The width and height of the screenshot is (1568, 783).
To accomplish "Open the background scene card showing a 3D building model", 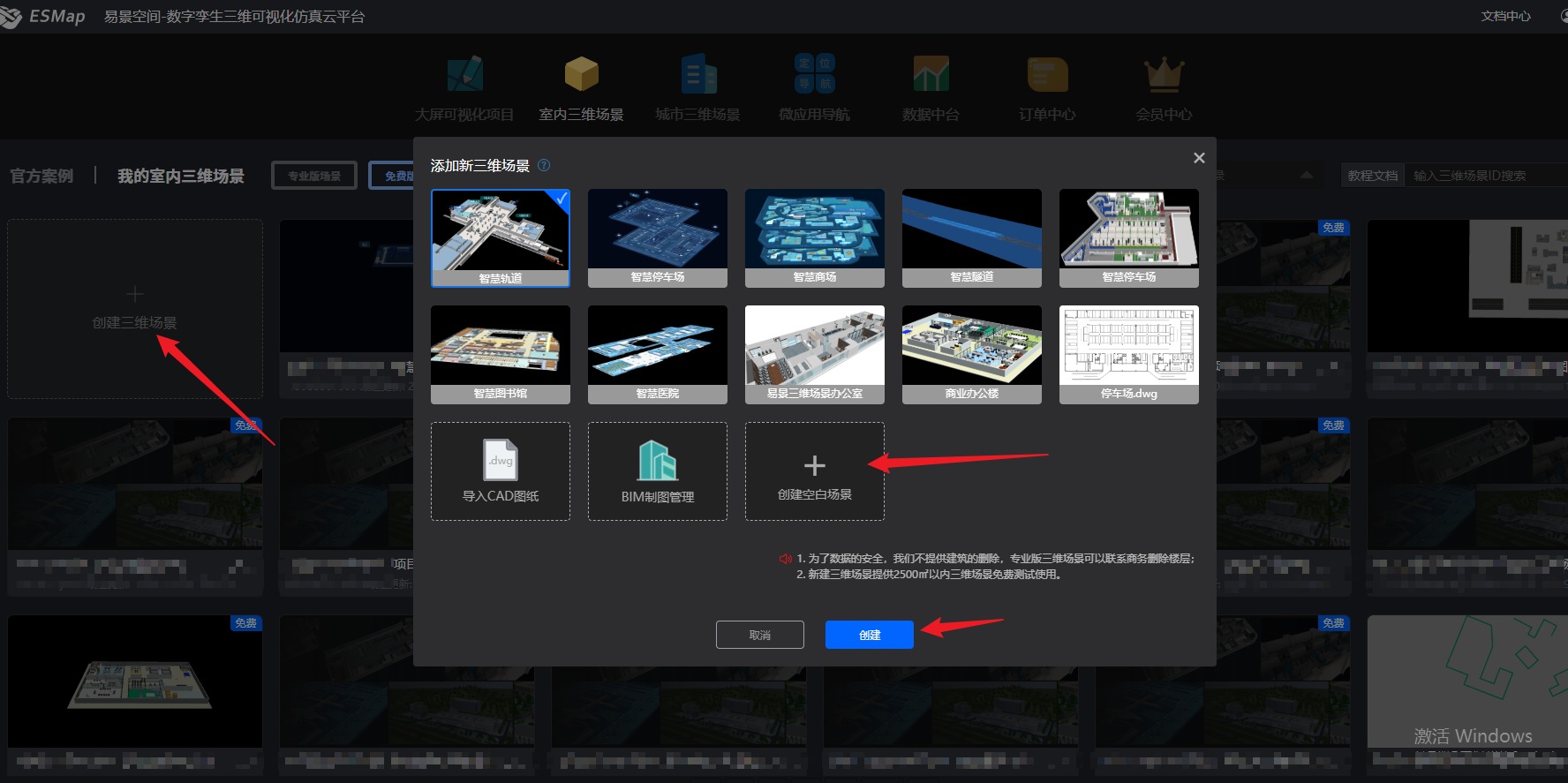I will (135, 694).
